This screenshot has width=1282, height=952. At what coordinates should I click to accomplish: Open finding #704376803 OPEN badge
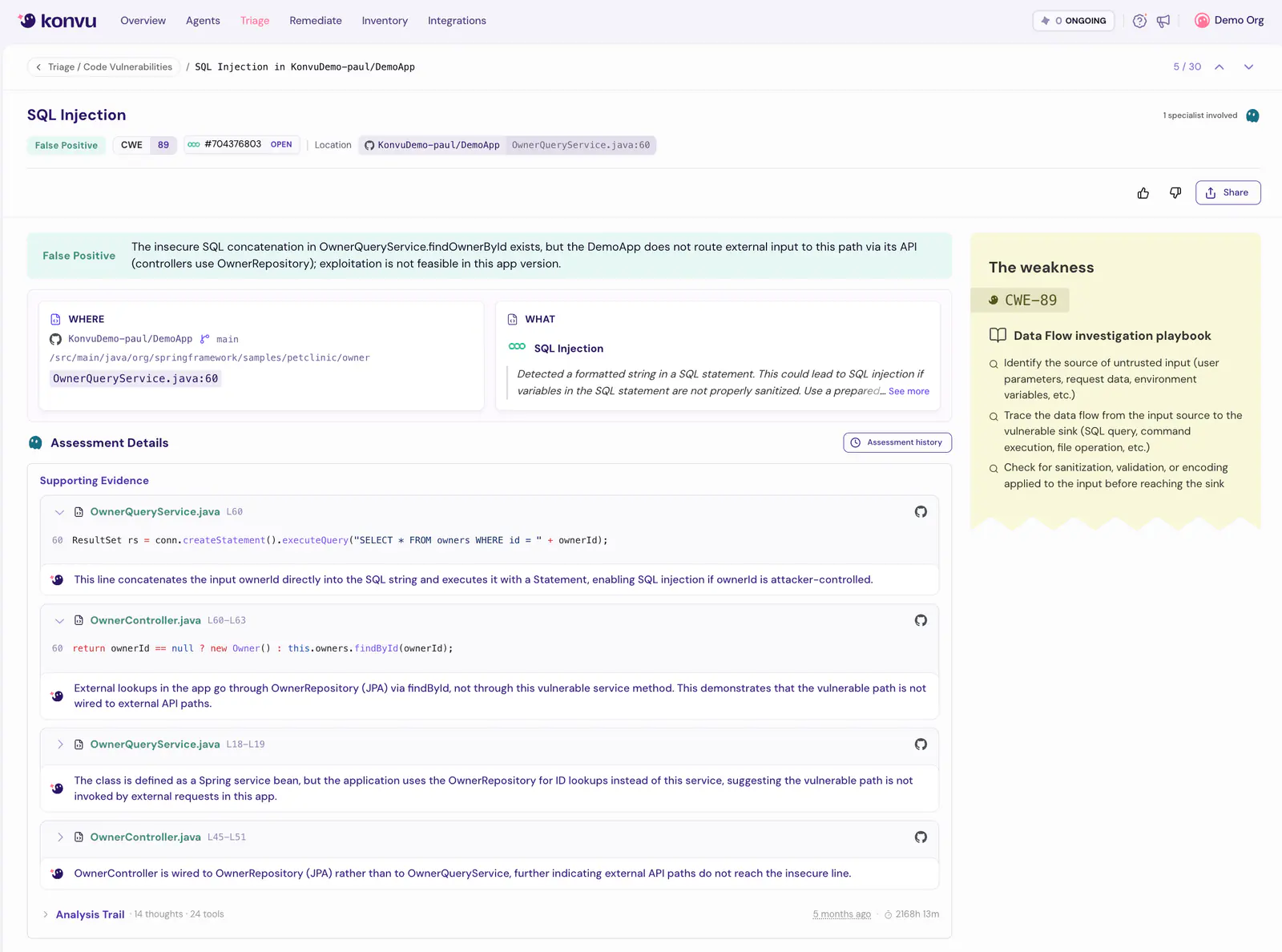(242, 145)
